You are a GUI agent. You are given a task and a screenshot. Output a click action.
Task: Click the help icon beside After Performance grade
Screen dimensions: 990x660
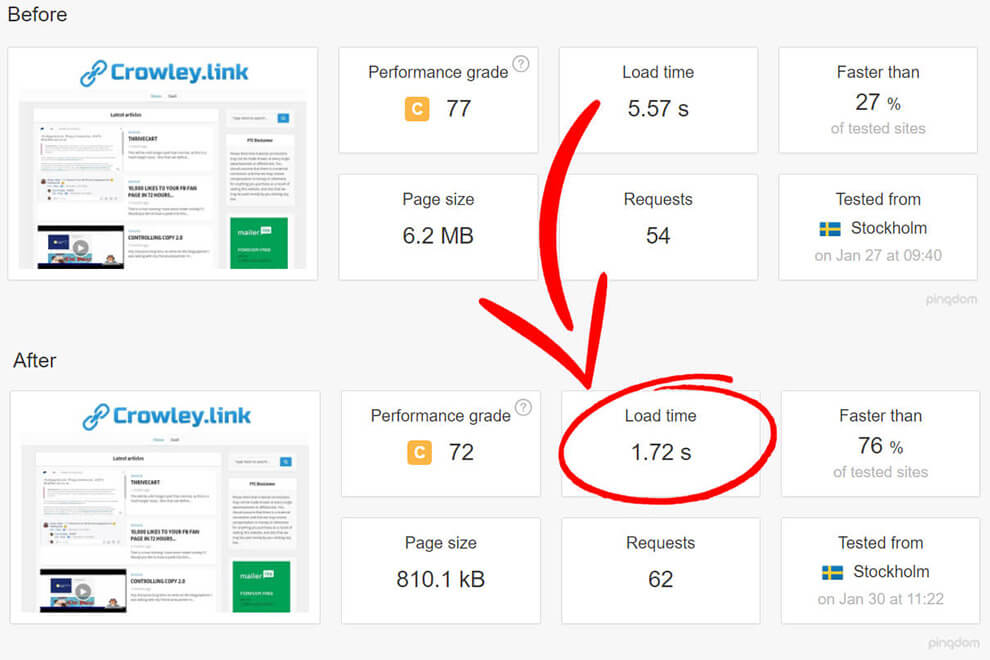tap(523, 408)
